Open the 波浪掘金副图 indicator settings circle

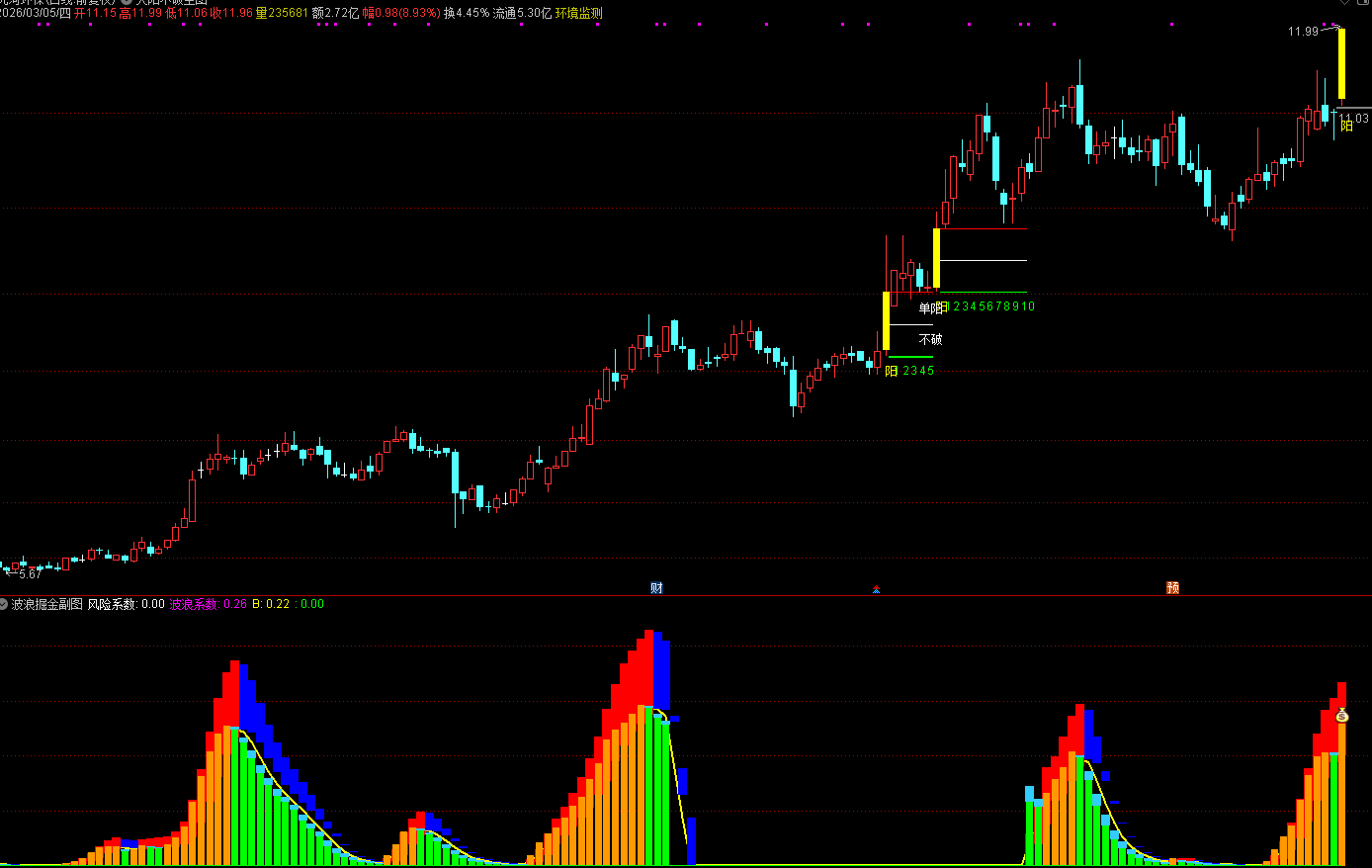[x=4, y=604]
